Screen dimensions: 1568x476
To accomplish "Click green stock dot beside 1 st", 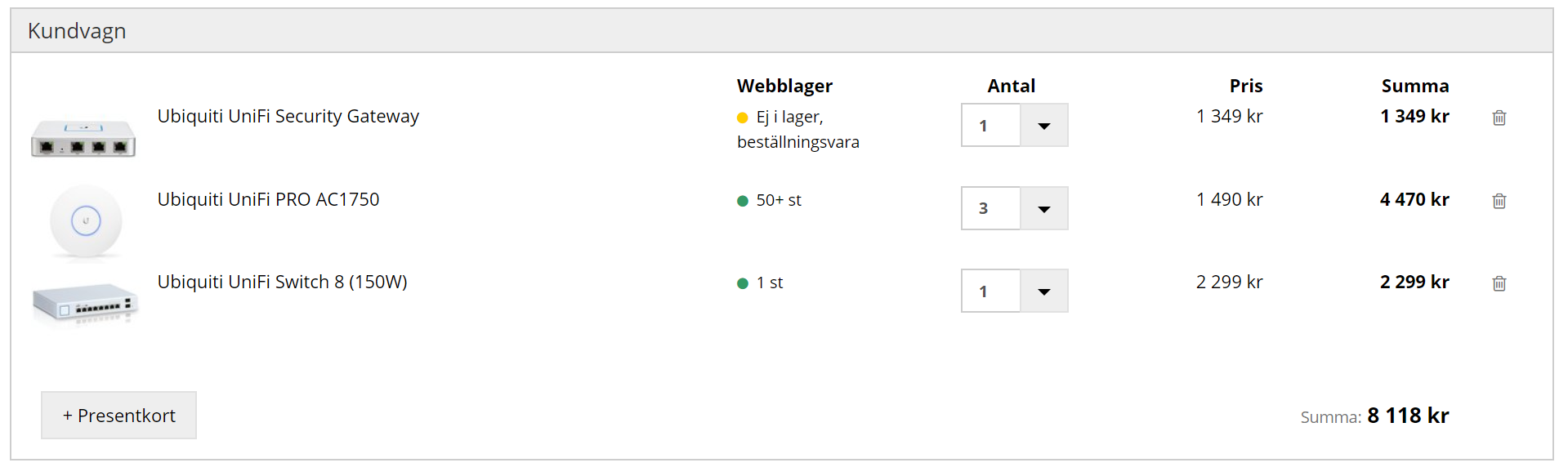I will (742, 283).
